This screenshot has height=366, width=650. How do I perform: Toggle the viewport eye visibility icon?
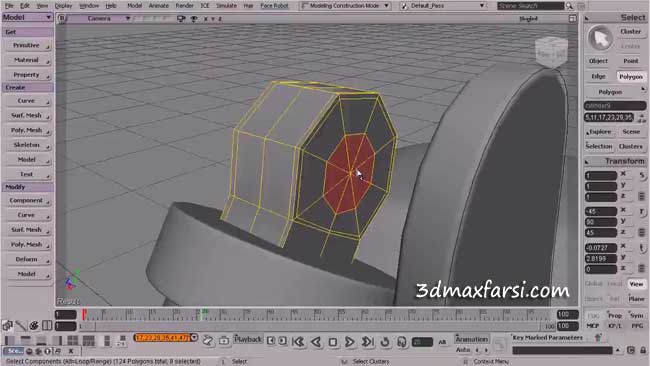click(194, 19)
